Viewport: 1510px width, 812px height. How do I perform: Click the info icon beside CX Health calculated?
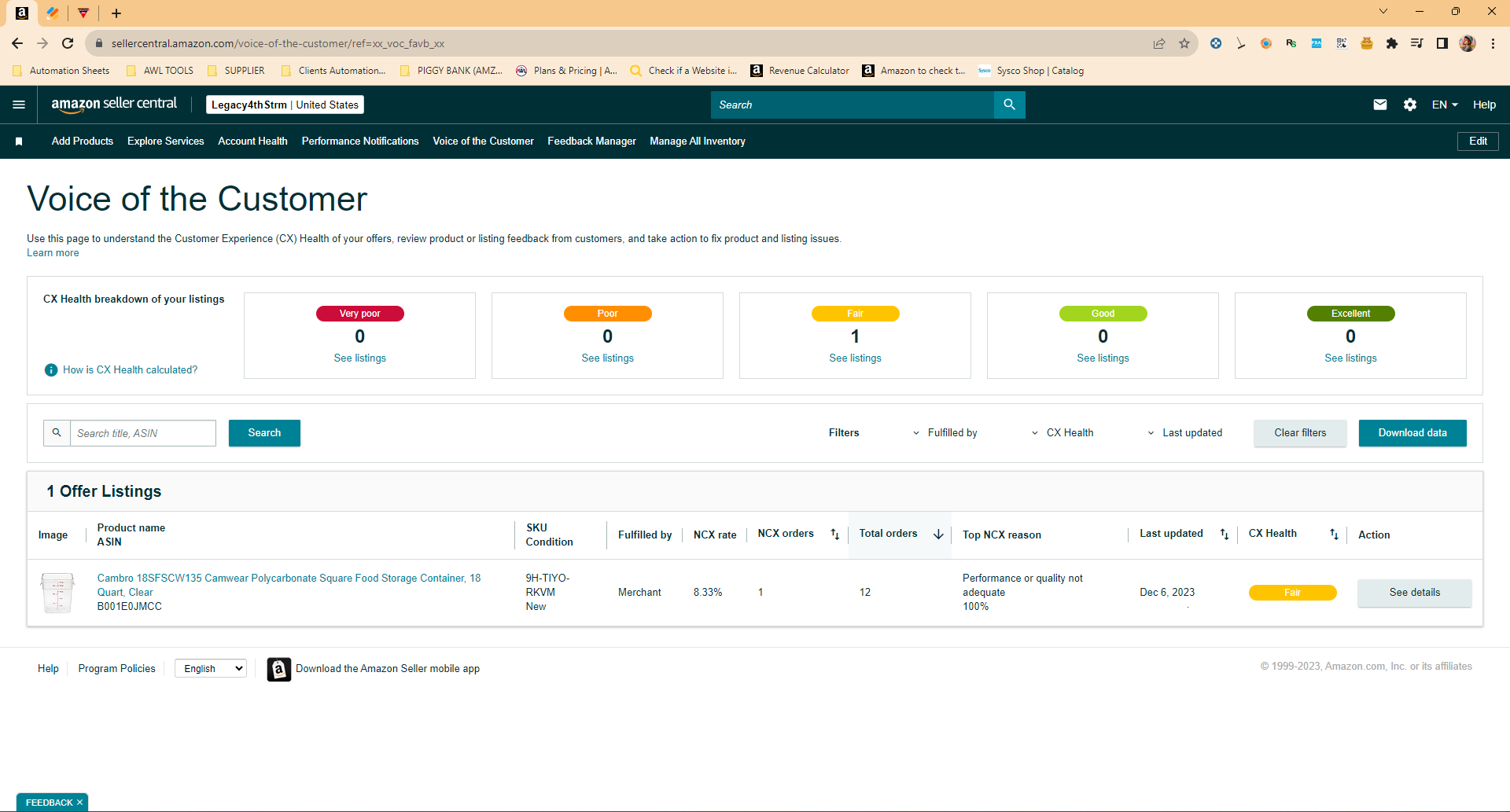pos(51,370)
